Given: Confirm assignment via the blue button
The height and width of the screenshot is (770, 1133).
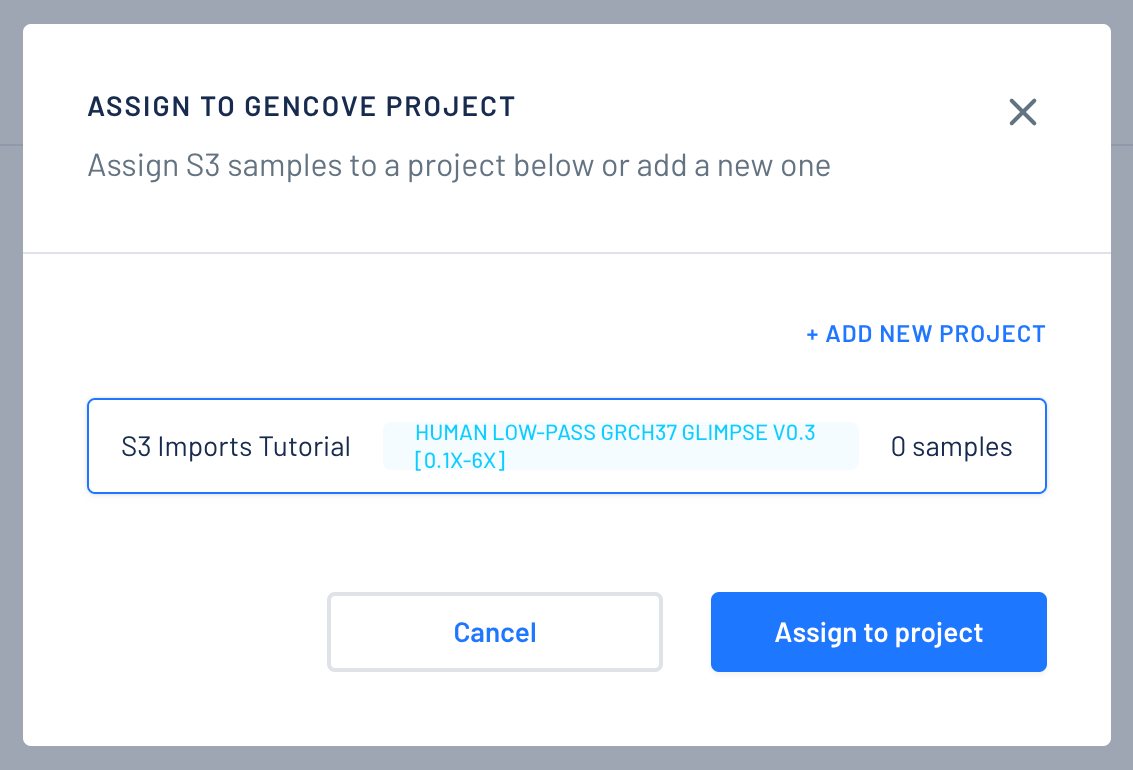Looking at the screenshot, I should (x=878, y=632).
